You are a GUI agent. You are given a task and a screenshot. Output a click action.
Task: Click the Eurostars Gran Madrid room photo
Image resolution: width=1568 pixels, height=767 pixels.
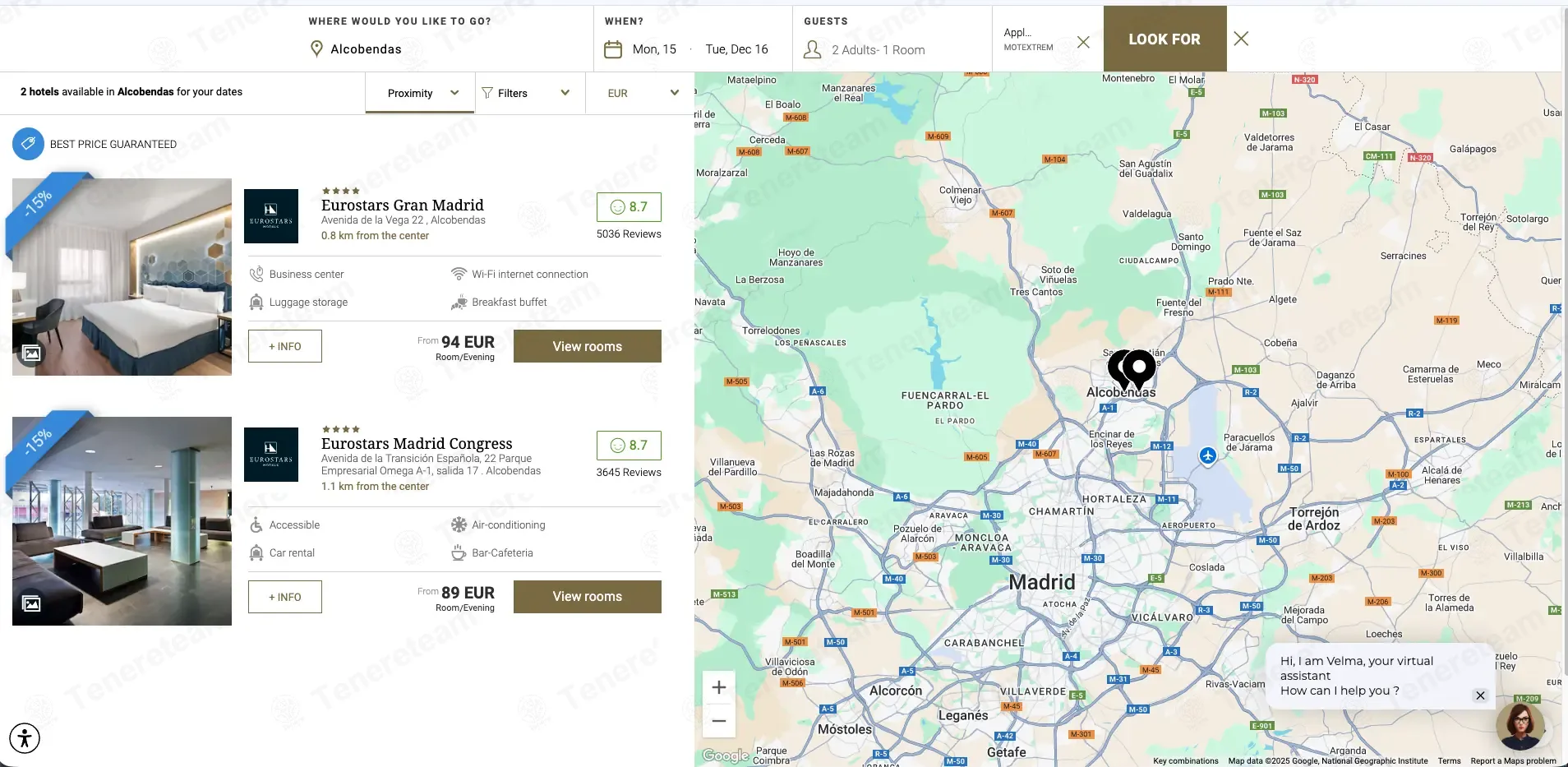pos(122,277)
